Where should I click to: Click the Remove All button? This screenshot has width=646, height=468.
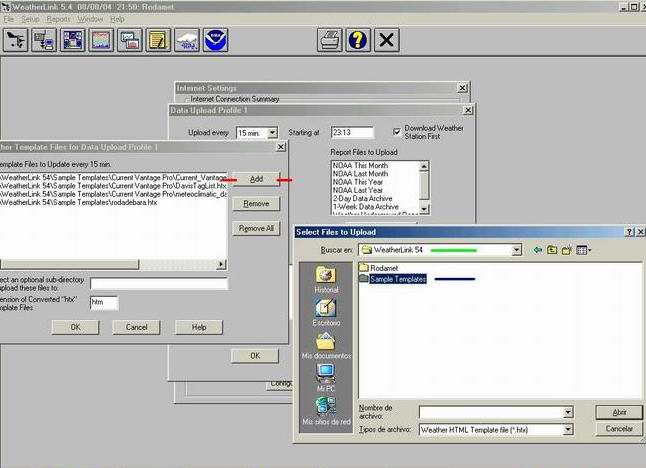tap(256, 228)
